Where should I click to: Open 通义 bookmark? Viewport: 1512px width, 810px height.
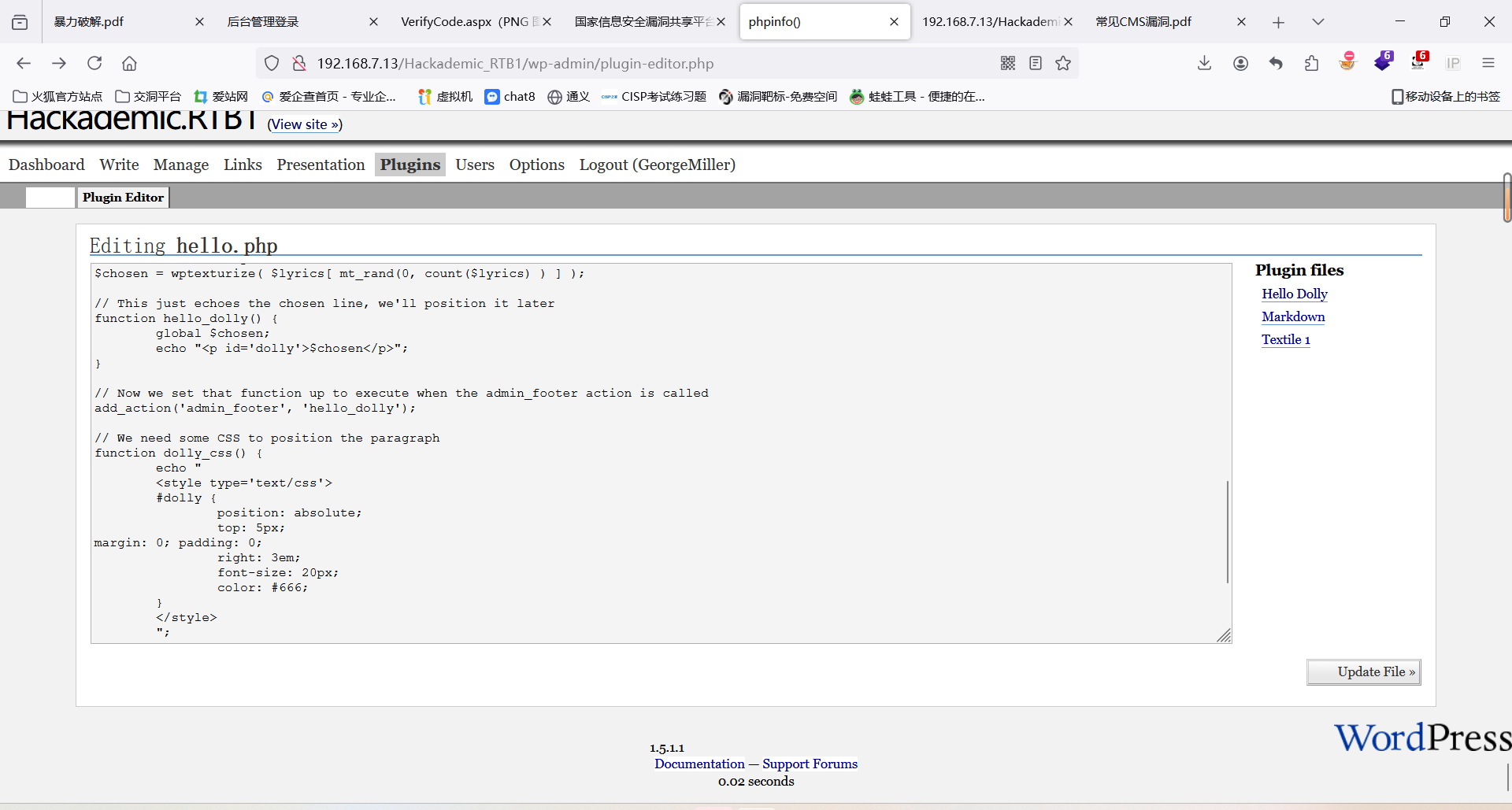[569, 96]
